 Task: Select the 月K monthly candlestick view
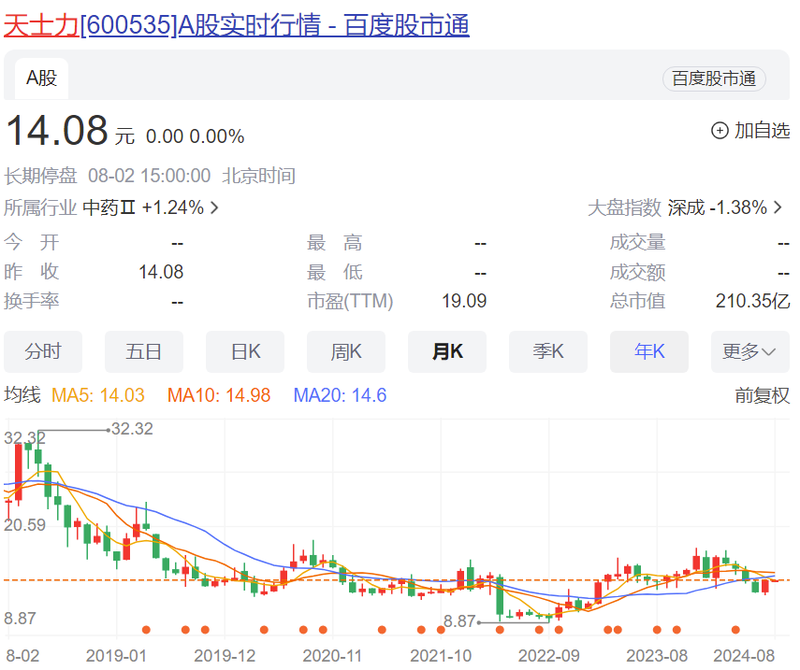point(446,352)
